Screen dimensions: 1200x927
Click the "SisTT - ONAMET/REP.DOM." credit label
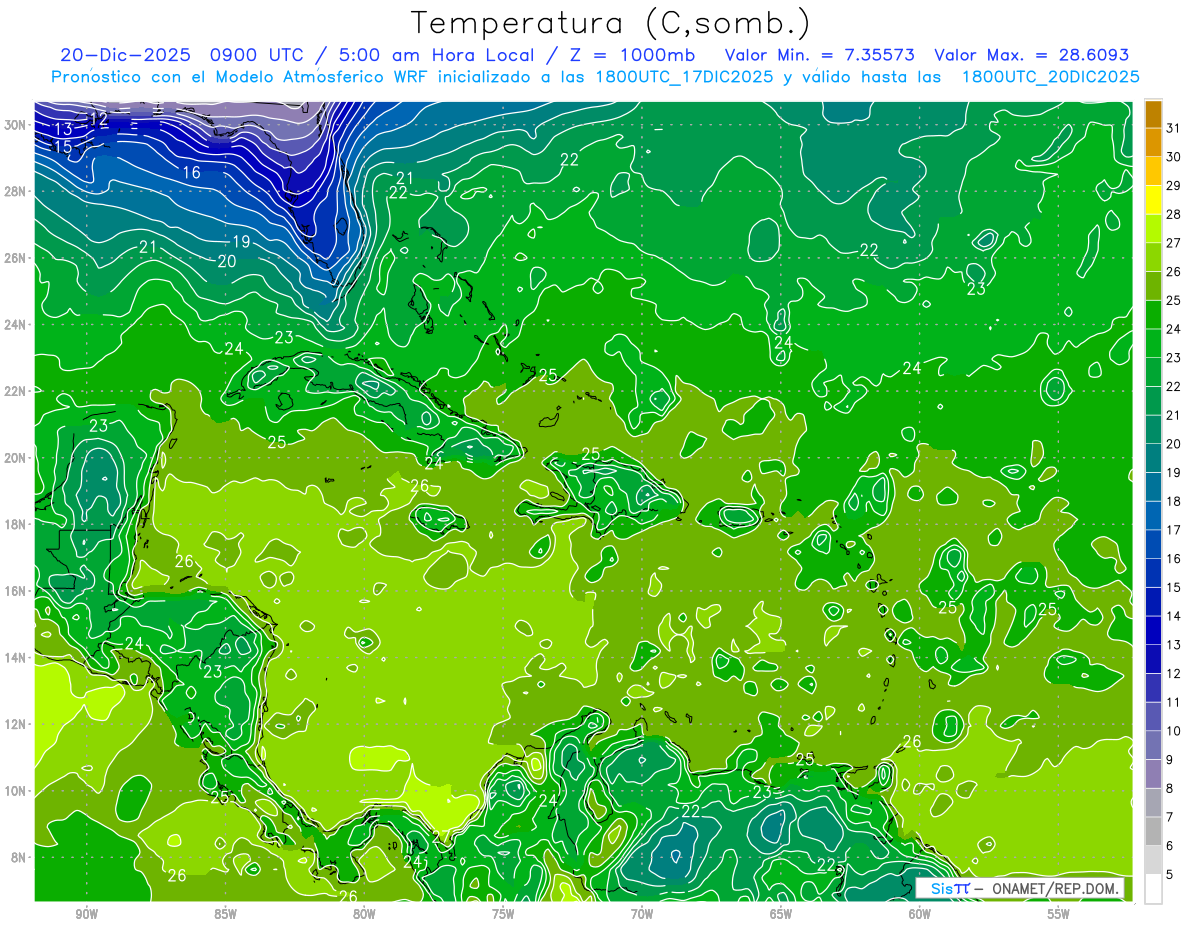pos(1022,889)
